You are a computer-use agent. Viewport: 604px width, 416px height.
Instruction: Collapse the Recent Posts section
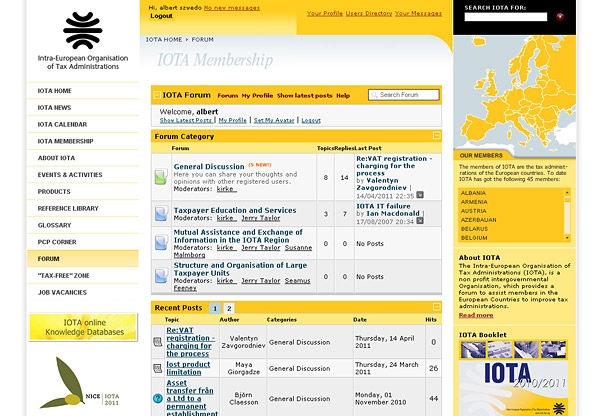pyautogui.click(x=436, y=307)
